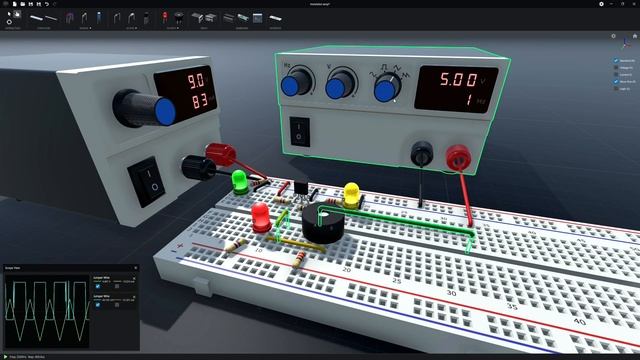Create a new file from top bar
The image size is (640, 360).
tap(15, 4)
